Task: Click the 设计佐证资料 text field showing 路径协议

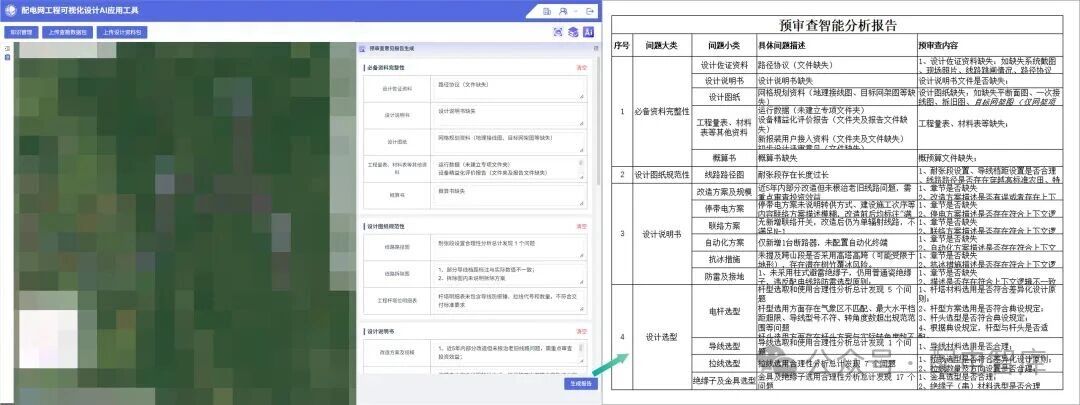Action: click(x=510, y=88)
